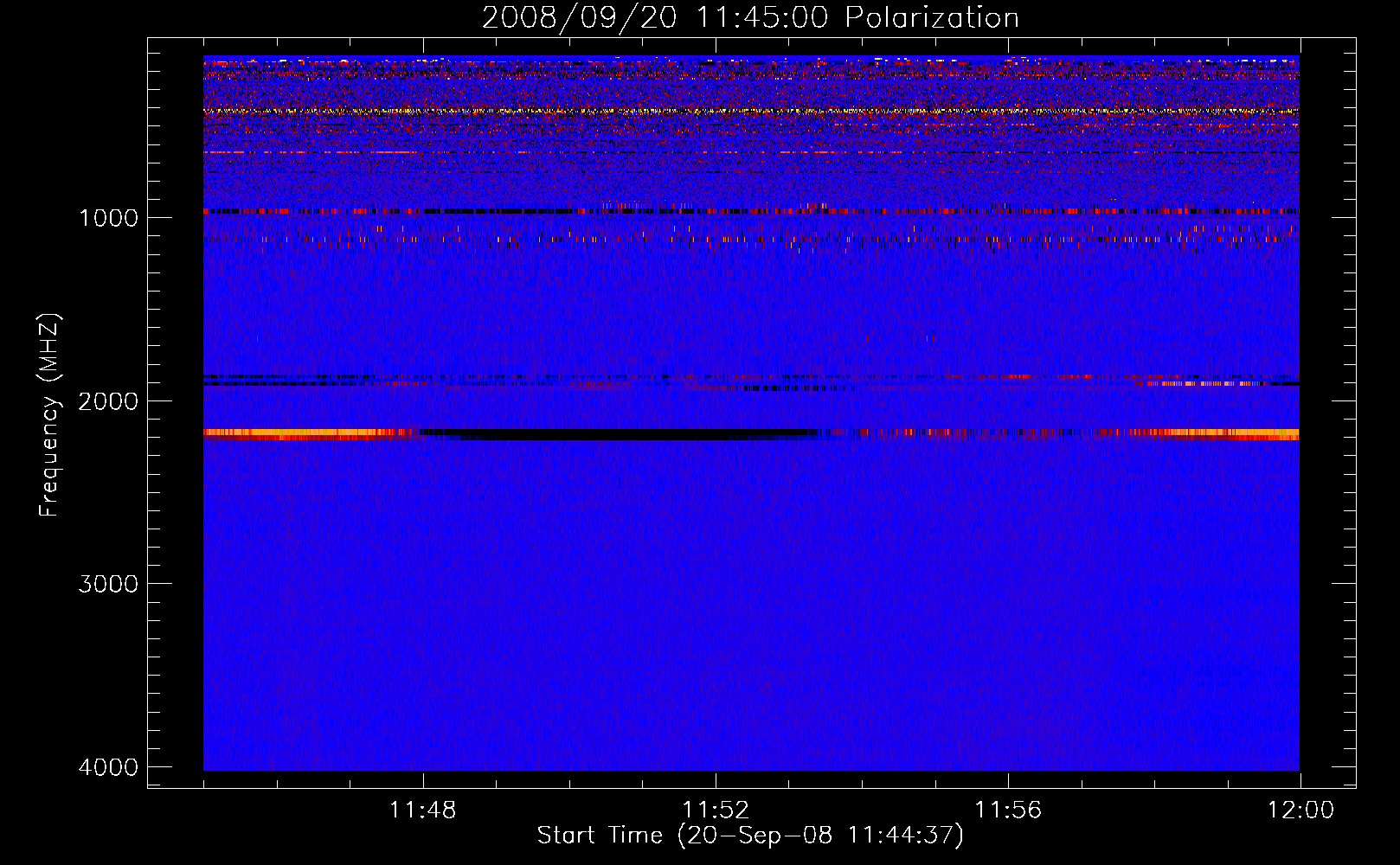Click the 11:52 time tick label
Image resolution: width=1400 pixels, height=865 pixels.
[x=716, y=811]
